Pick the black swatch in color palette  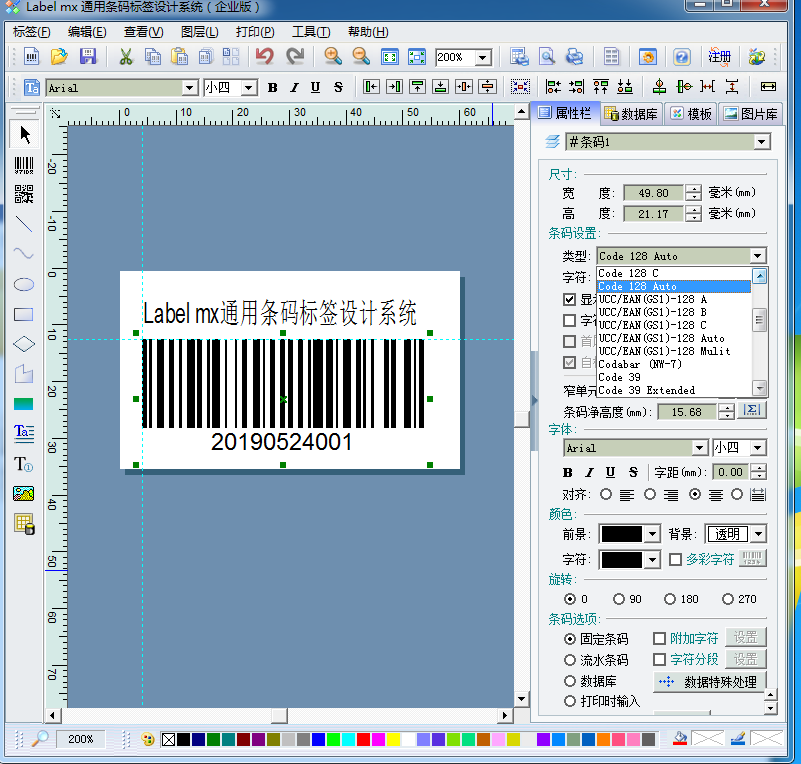(x=183, y=739)
